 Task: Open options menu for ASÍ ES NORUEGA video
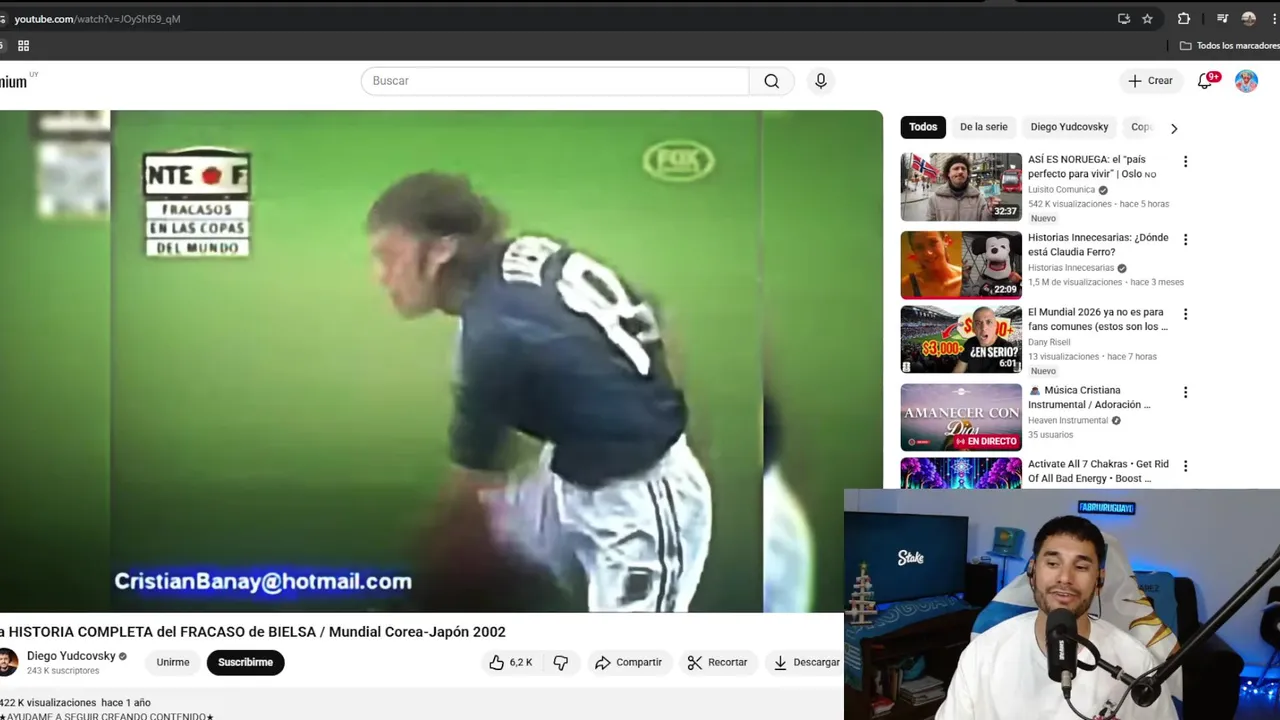point(1185,161)
